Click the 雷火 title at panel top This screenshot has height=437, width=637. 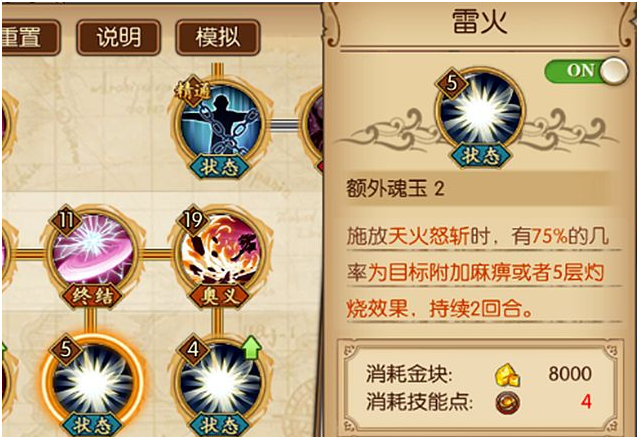[480, 22]
